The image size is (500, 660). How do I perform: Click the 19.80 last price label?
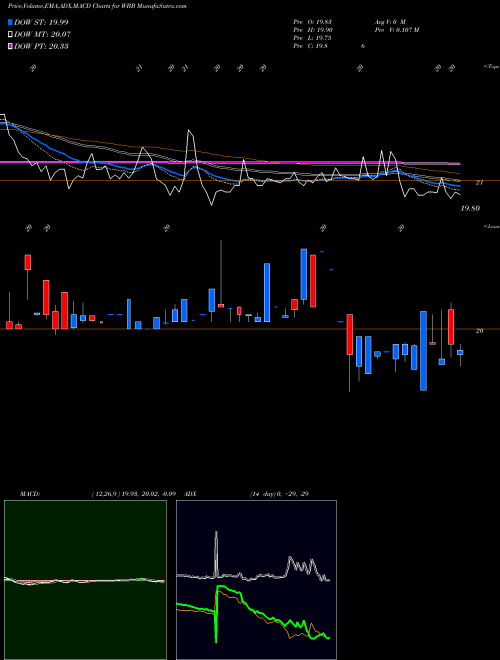(470, 208)
